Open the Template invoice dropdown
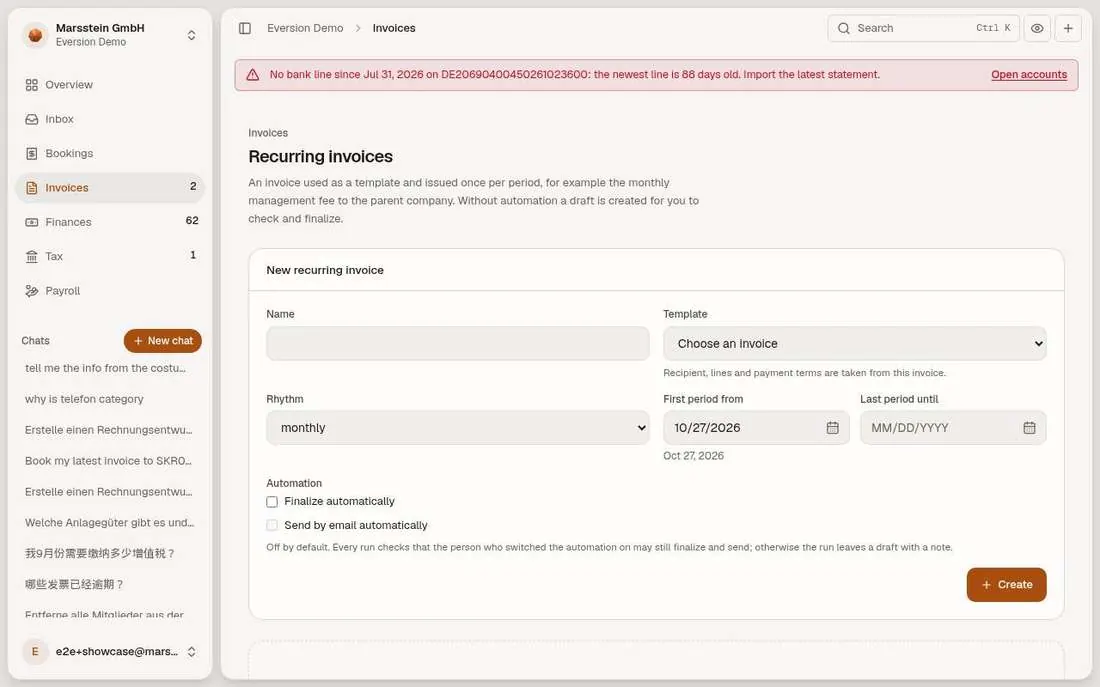 click(854, 344)
